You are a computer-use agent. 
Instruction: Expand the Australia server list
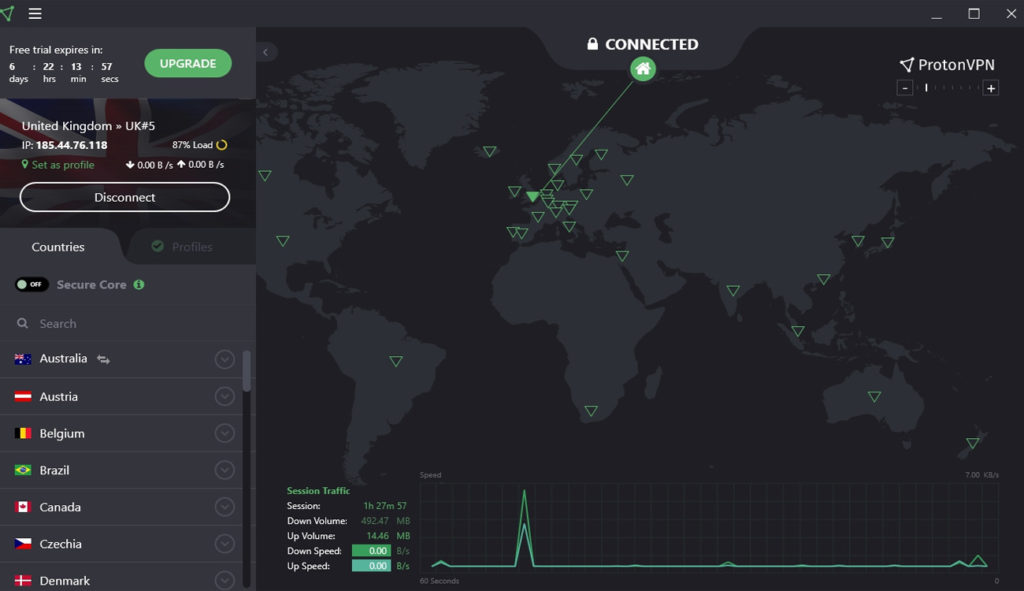pyautogui.click(x=224, y=359)
